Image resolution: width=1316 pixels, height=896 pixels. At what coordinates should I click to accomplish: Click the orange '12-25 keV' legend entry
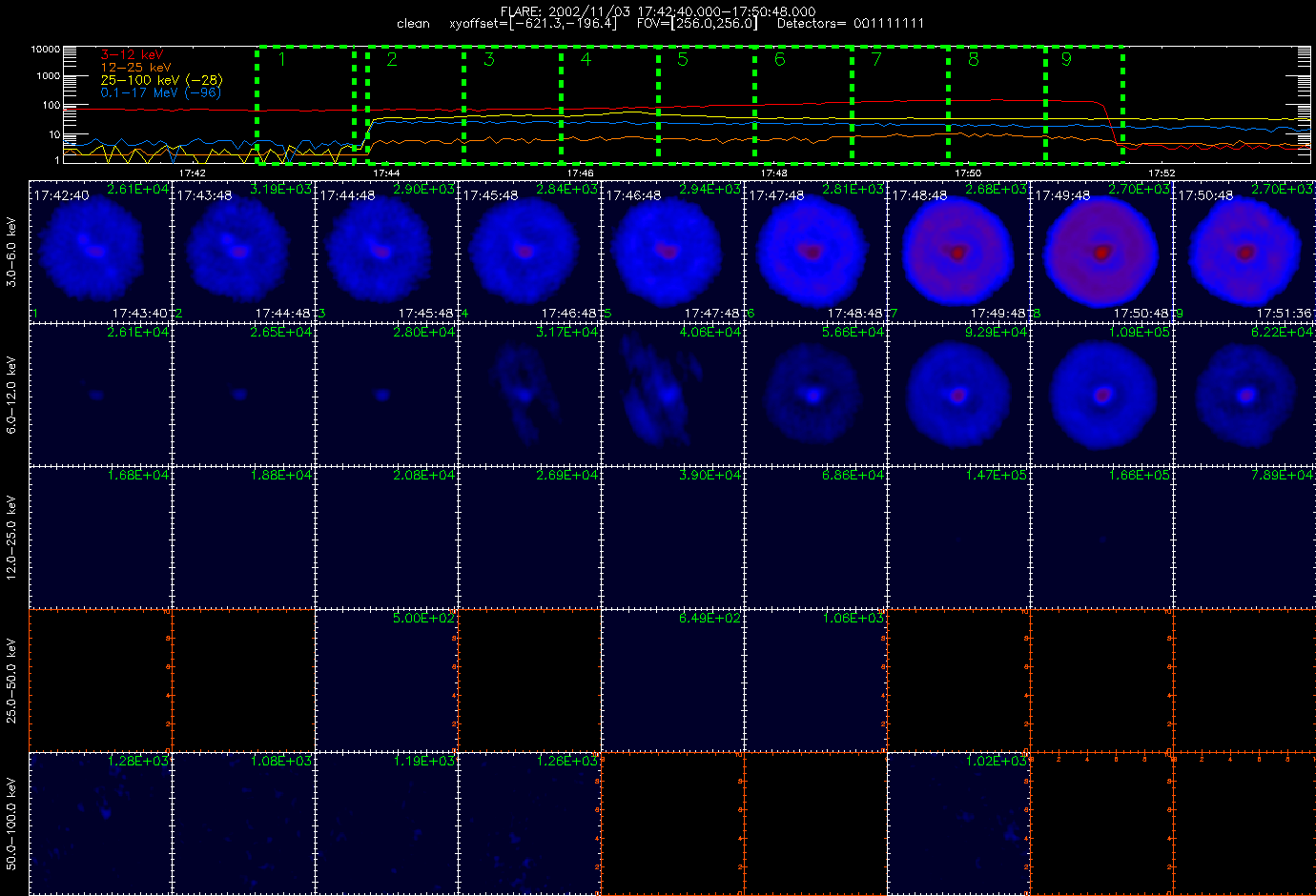136,68
